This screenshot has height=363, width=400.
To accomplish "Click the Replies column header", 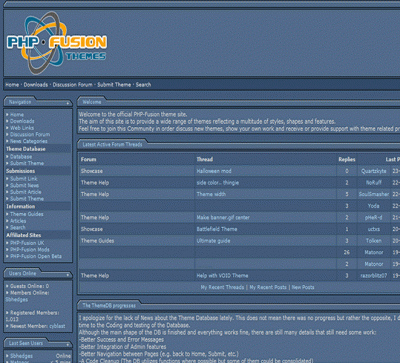I will tap(347, 160).
